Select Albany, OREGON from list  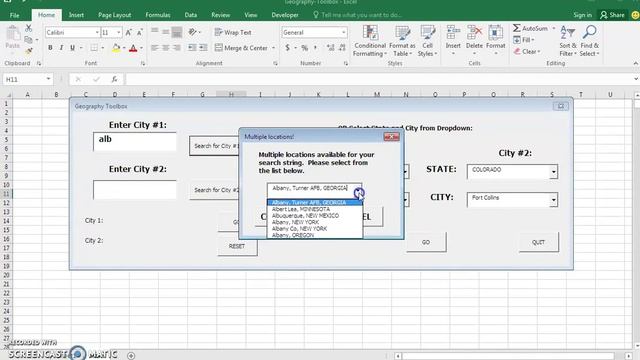point(314,235)
